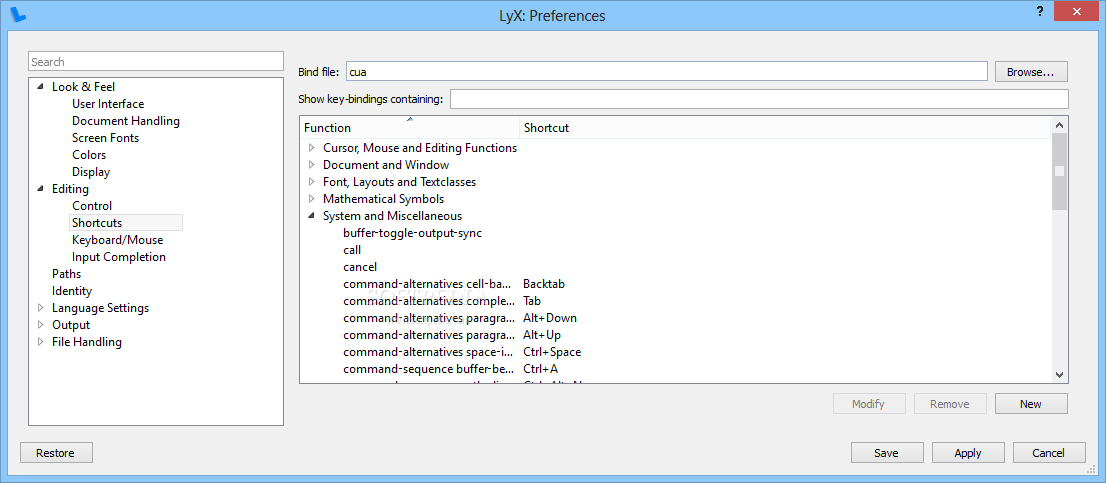Click the Browse... button
Image resolution: width=1106 pixels, height=483 pixels.
click(x=1031, y=72)
